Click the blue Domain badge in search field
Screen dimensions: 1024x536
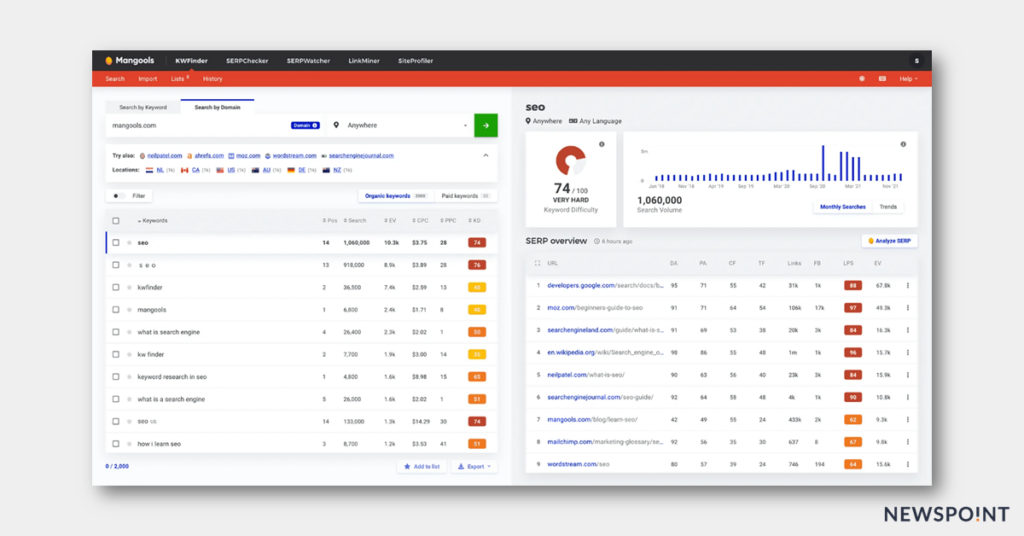coord(305,125)
